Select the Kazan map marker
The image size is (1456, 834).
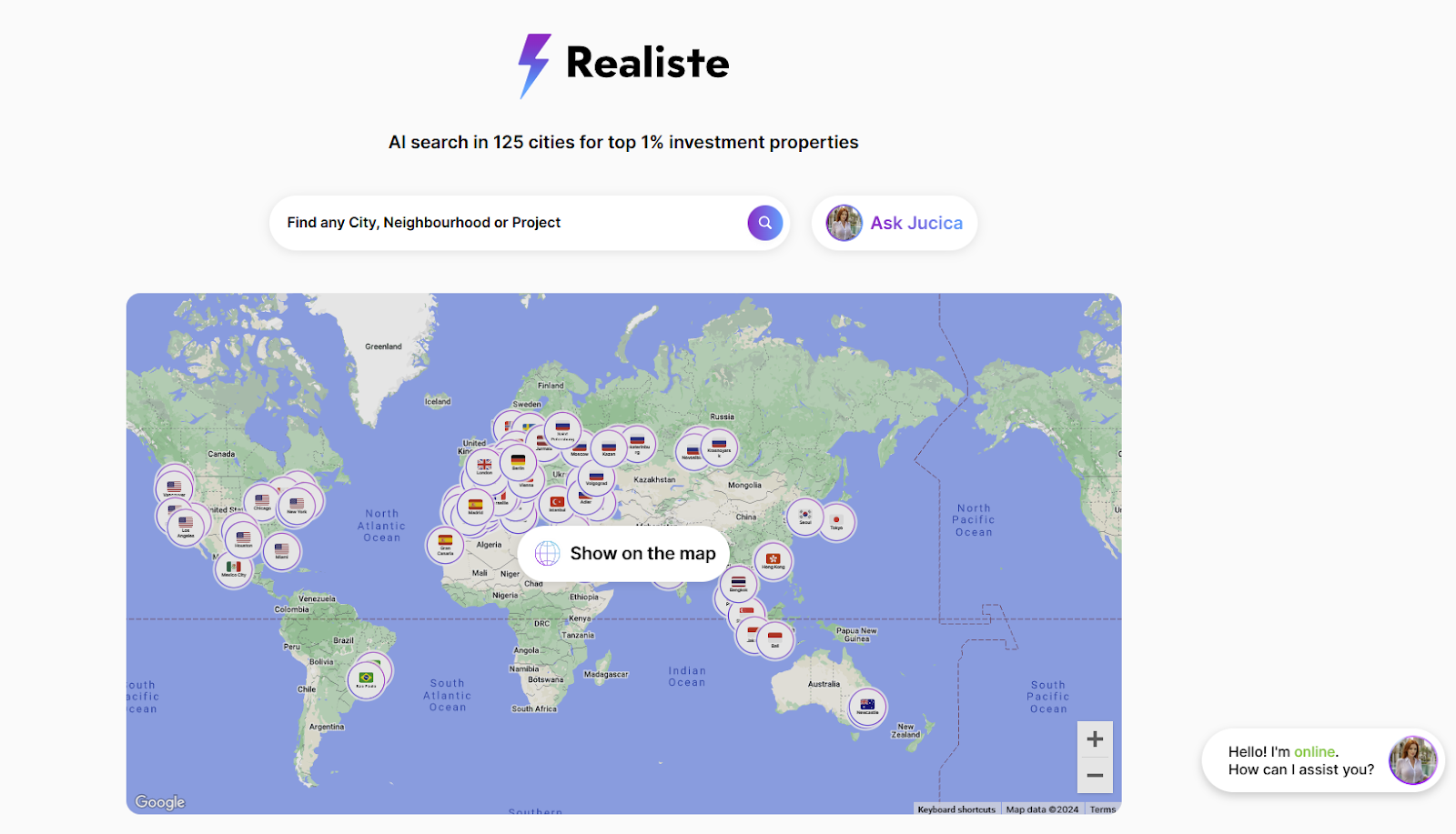[609, 448]
